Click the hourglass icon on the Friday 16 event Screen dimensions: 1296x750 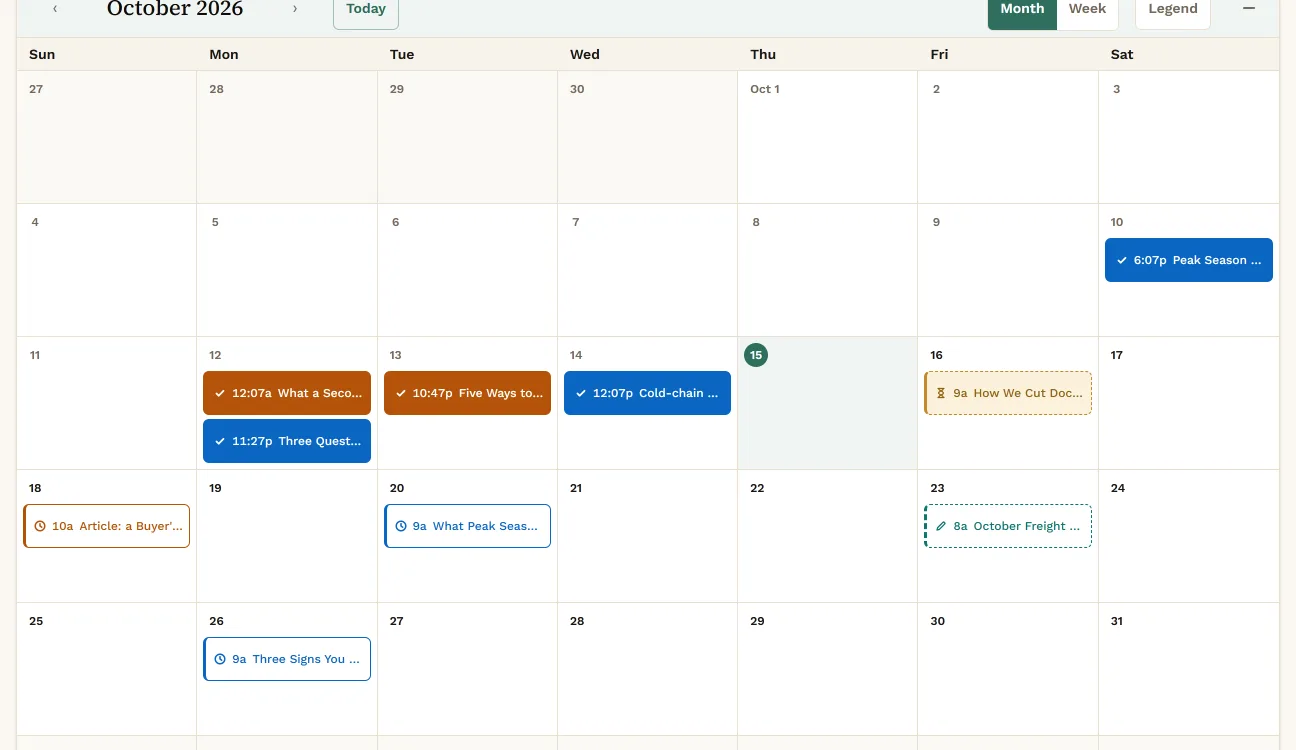pyautogui.click(x=940, y=394)
